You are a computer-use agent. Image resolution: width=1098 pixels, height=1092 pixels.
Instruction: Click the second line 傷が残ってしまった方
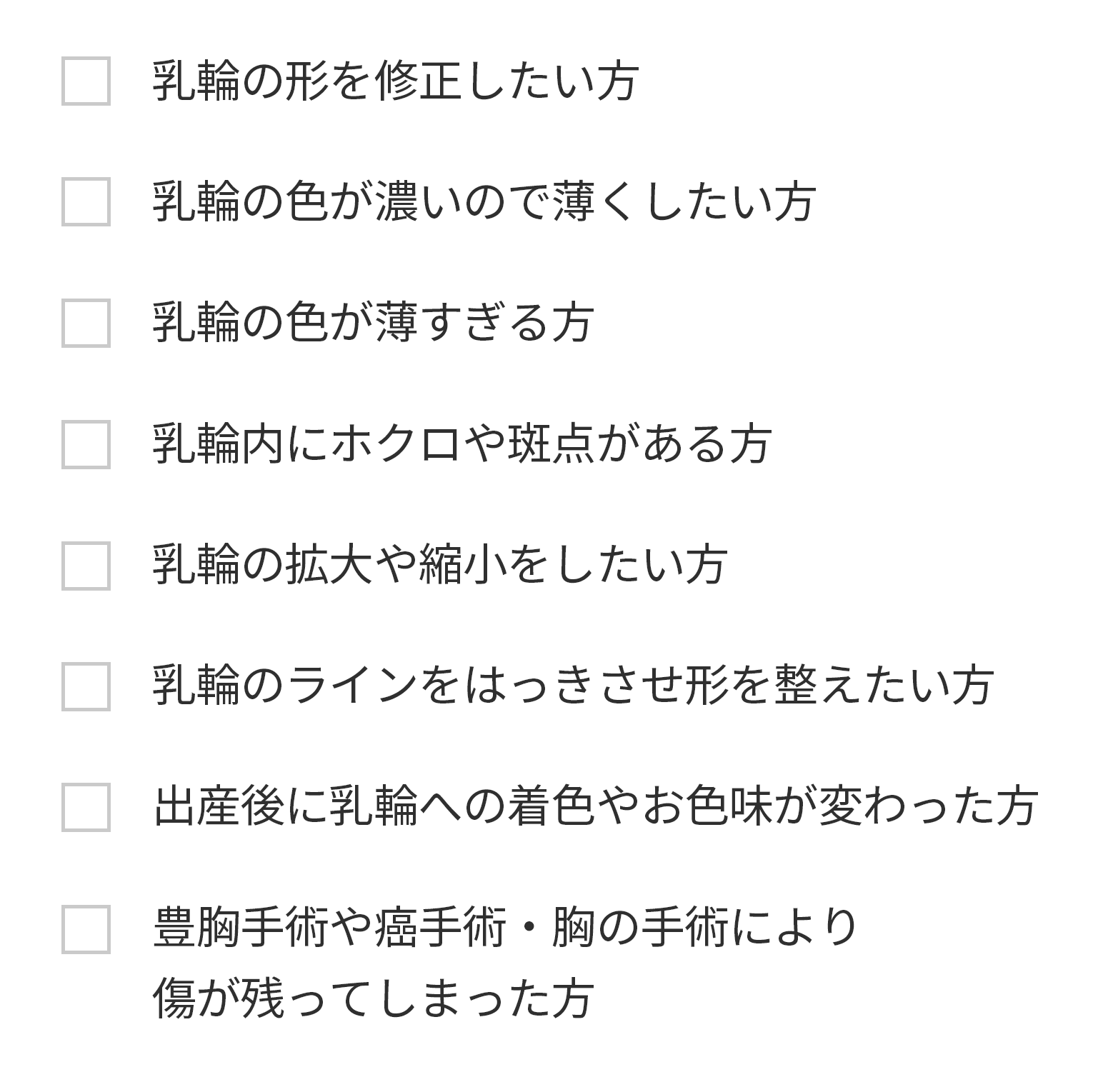(373, 998)
